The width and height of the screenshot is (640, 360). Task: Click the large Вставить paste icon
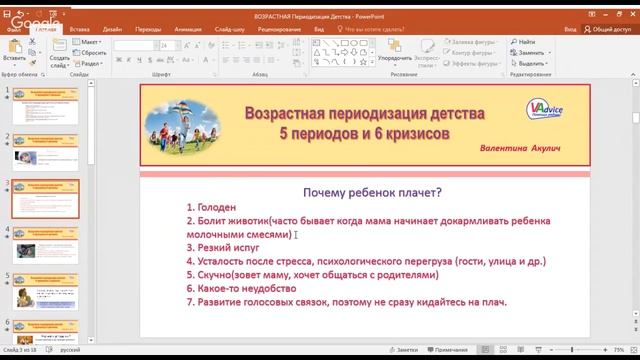click(15, 47)
